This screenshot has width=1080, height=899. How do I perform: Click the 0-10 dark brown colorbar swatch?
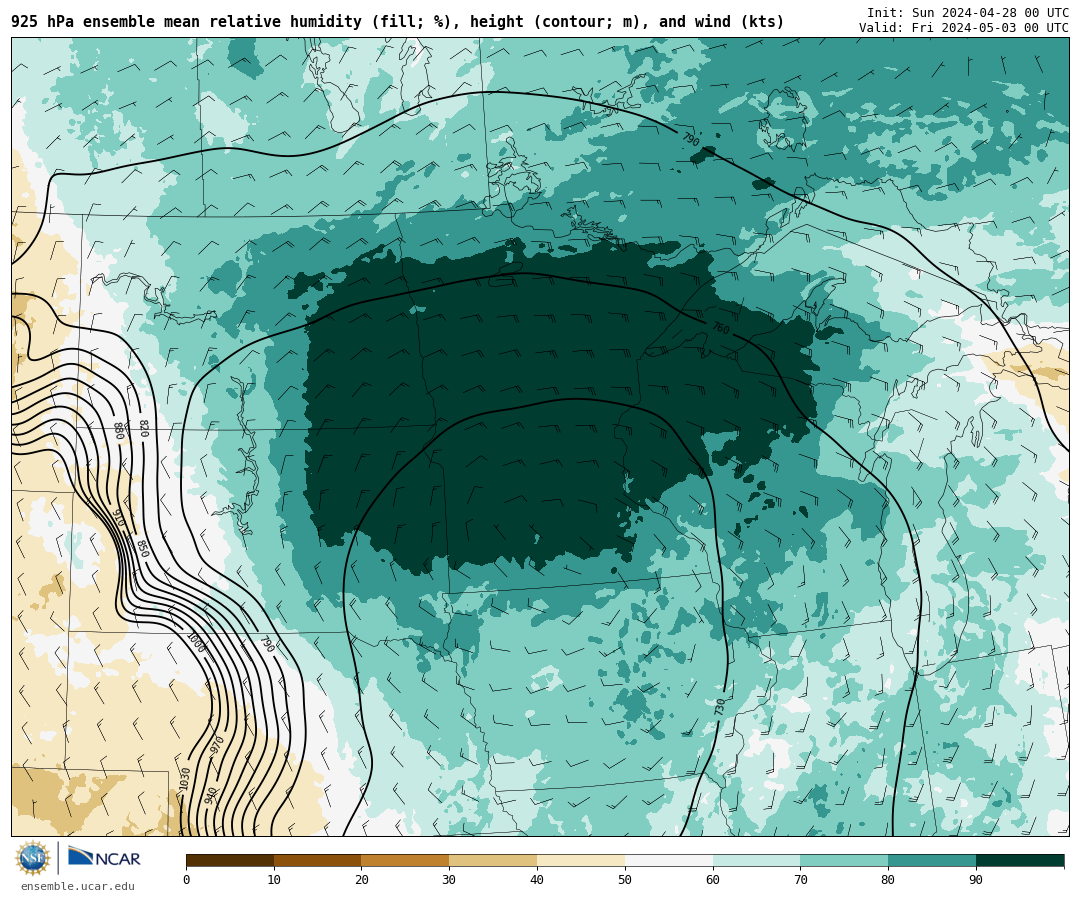tap(230, 860)
